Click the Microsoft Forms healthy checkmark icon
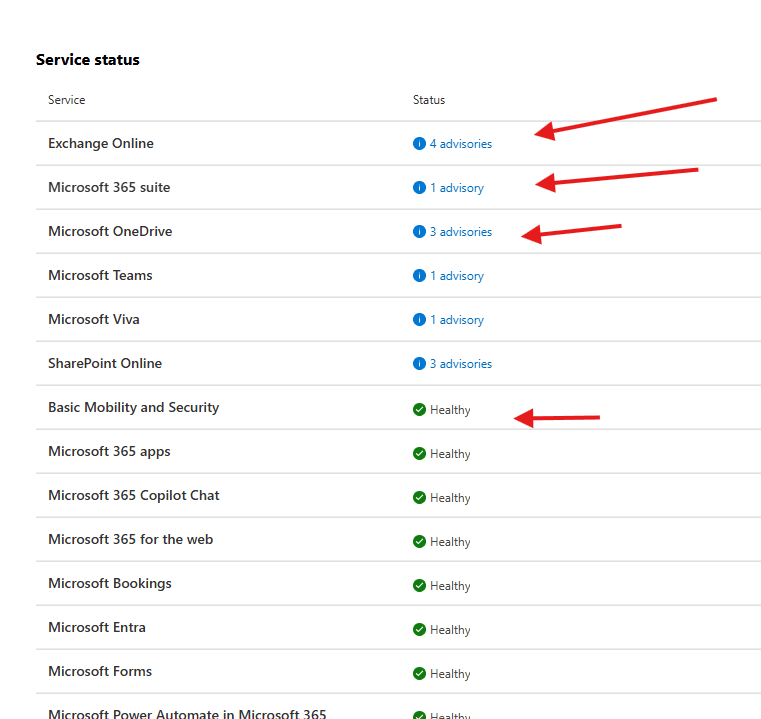Image resolution: width=761 pixels, height=719 pixels. point(419,674)
